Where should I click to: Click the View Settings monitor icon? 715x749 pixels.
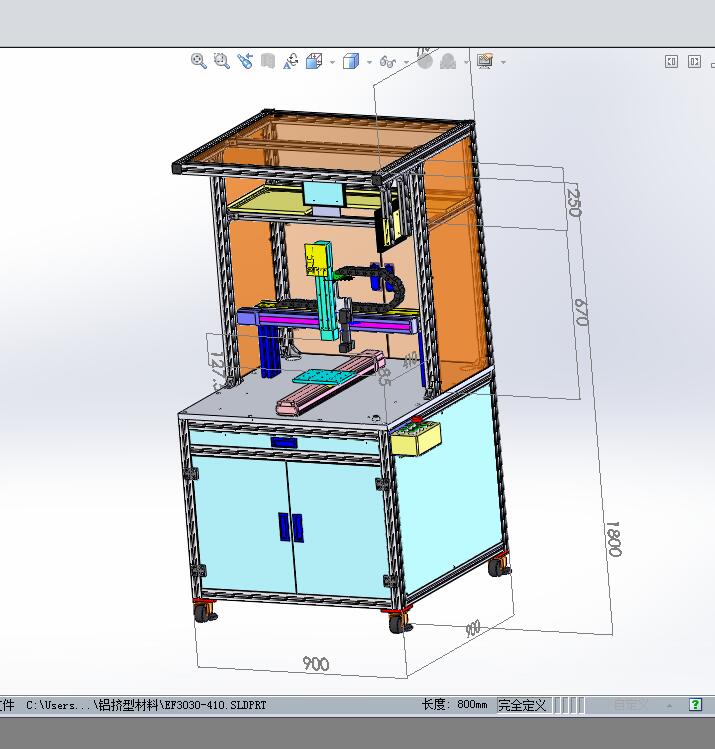485,61
